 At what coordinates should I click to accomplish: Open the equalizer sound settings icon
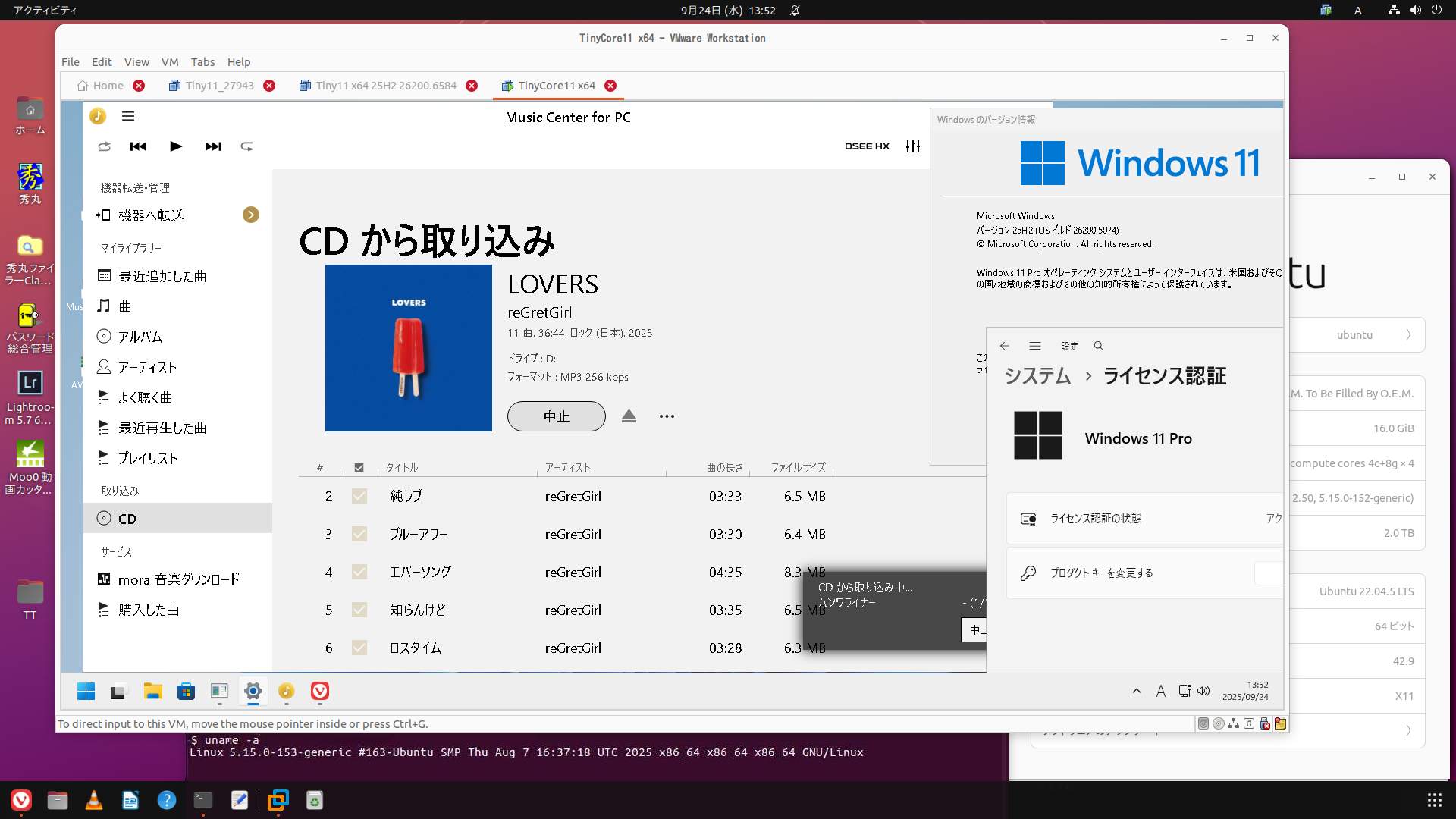[x=913, y=146]
